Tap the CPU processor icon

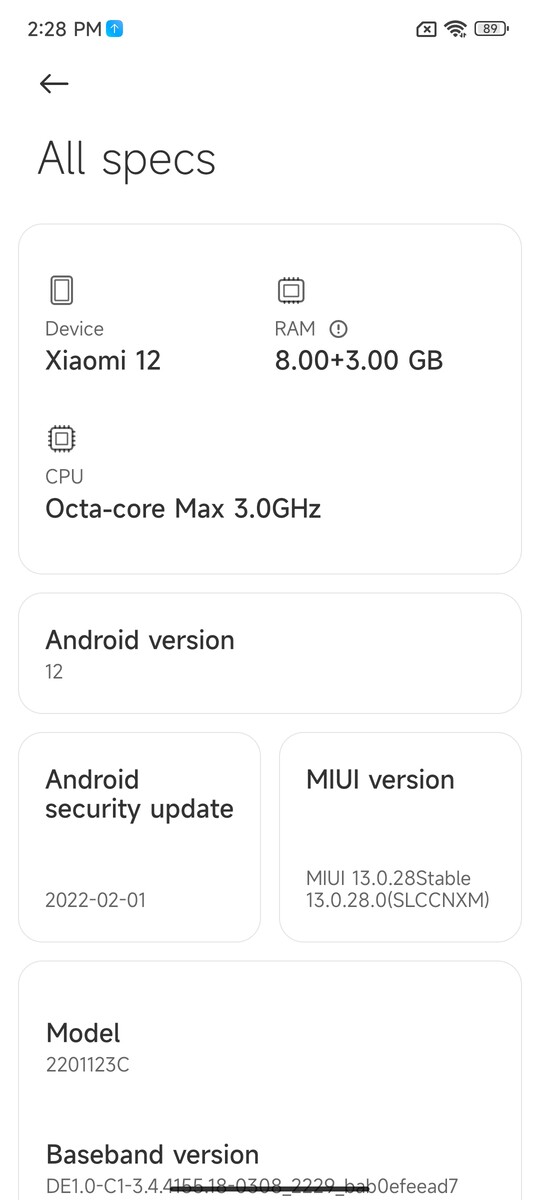62,438
